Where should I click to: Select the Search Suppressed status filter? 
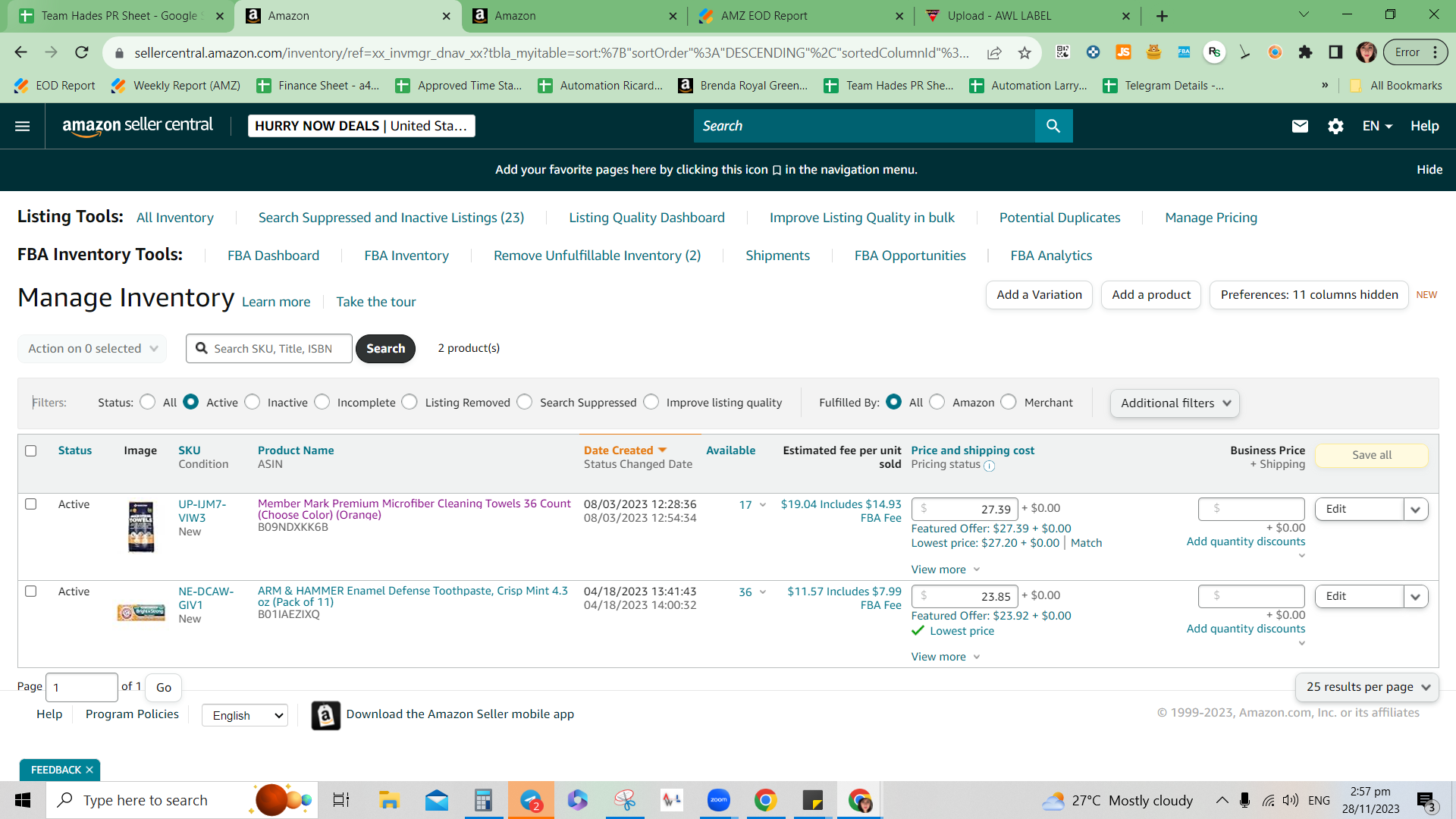[x=525, y=402]
